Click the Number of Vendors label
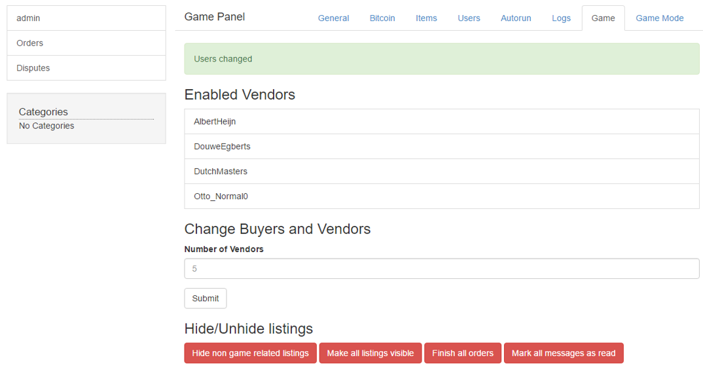Viewport: 703px width, 368px height. tap(224, 249)
